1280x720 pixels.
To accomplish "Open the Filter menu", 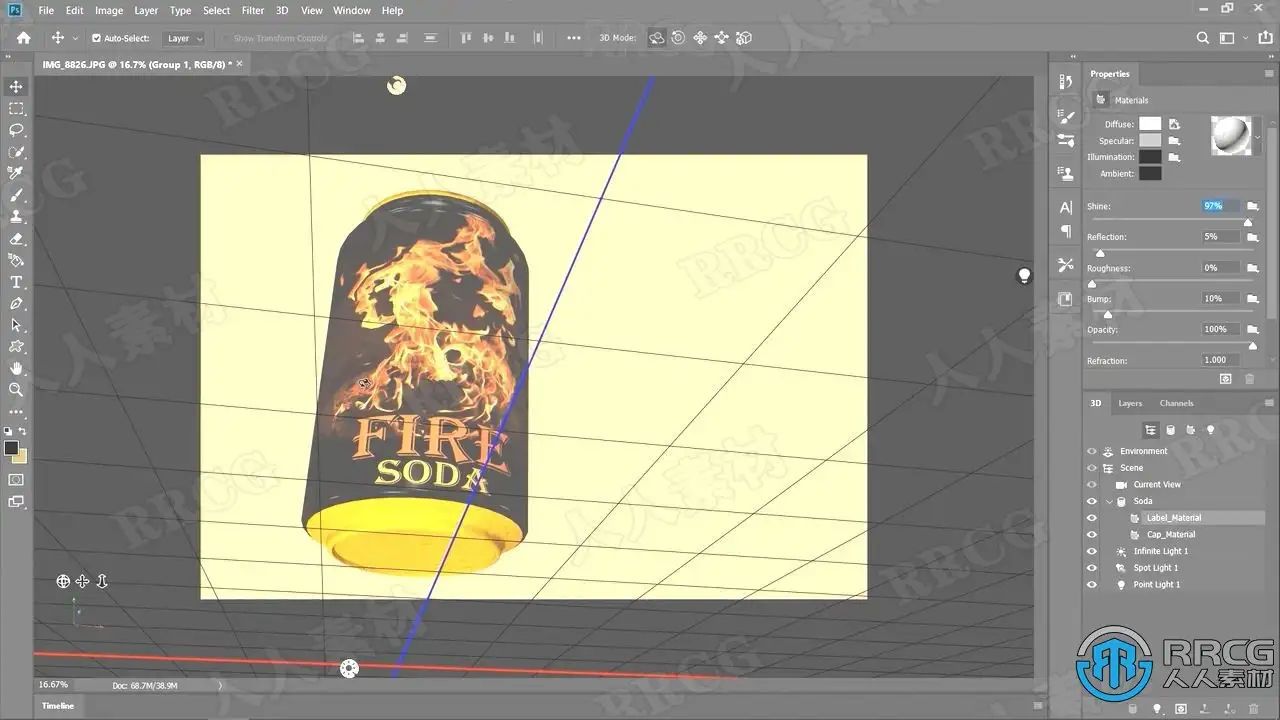I will [x=253, y=10].
